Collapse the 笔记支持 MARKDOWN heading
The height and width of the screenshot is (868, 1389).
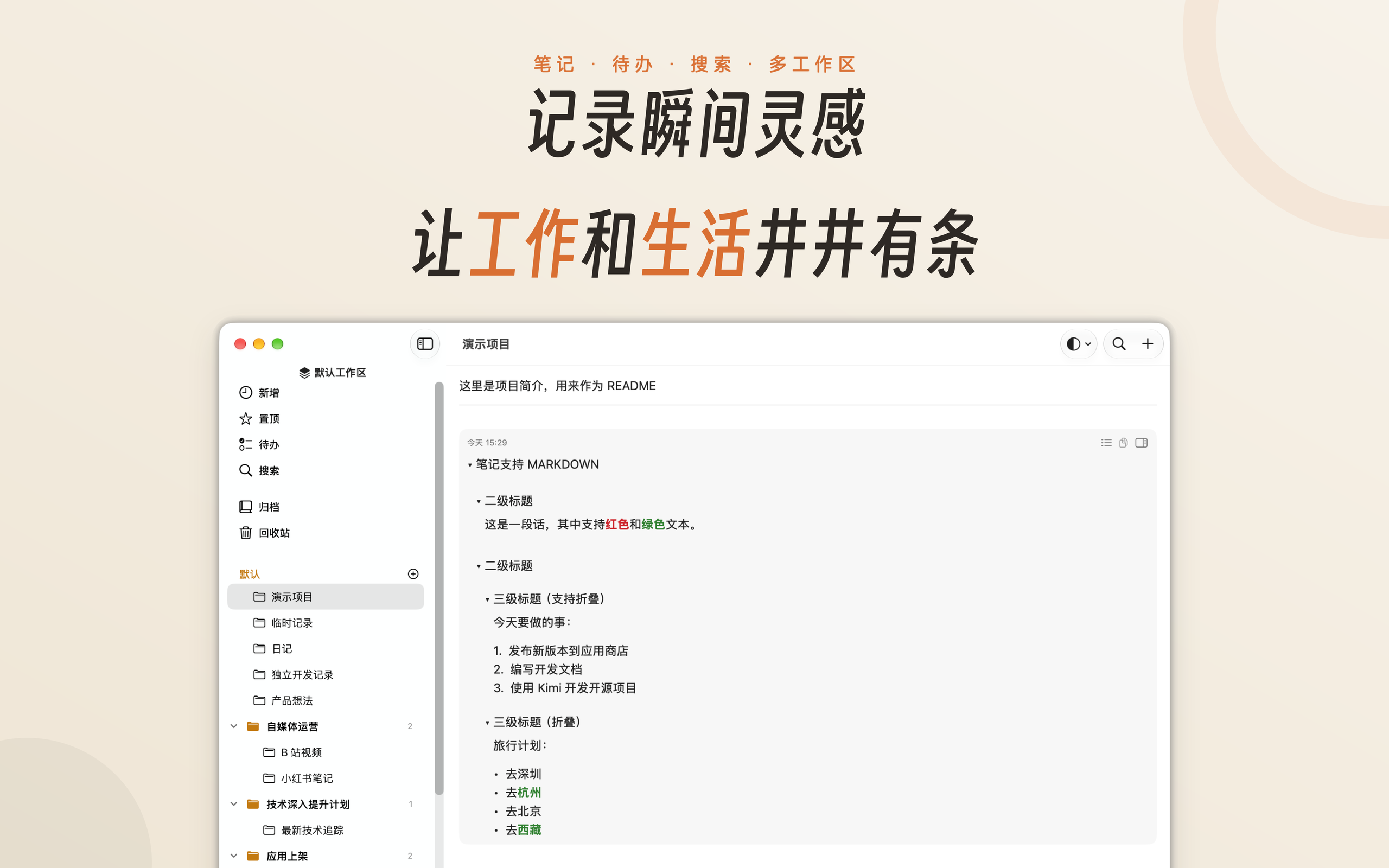(470, 465)
